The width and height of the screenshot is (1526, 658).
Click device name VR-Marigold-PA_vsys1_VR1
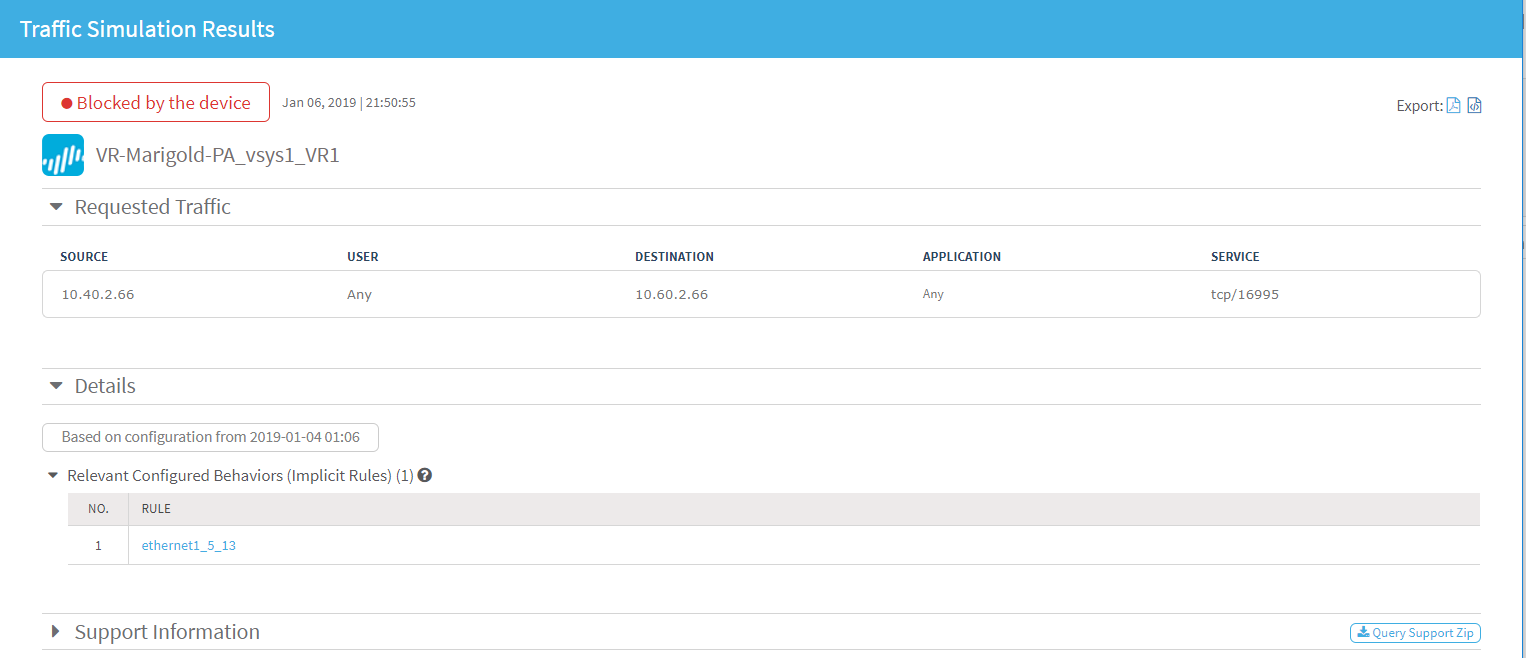click(x=217, y=156)
